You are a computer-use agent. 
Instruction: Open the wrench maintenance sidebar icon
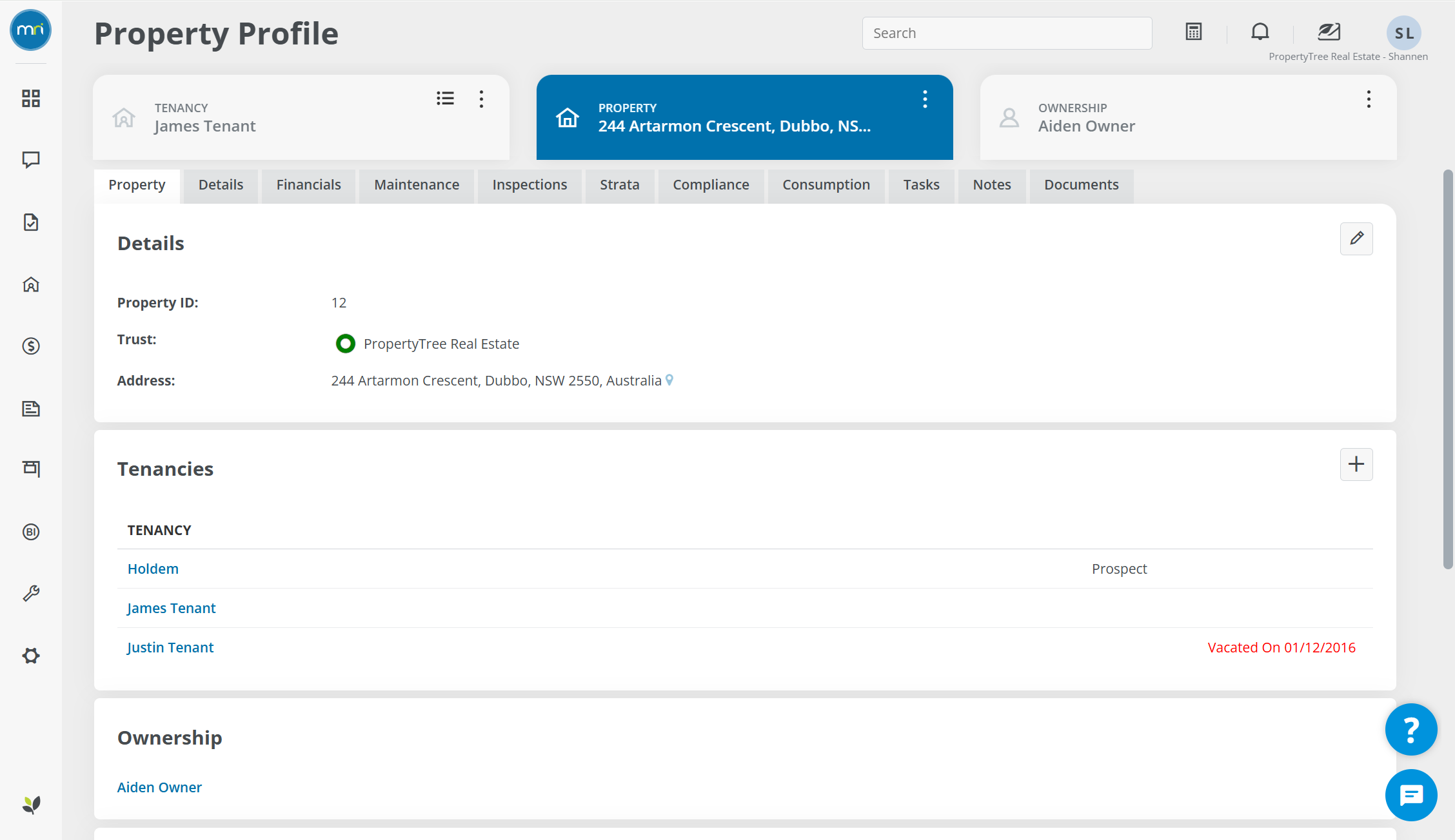coord(31,593)
